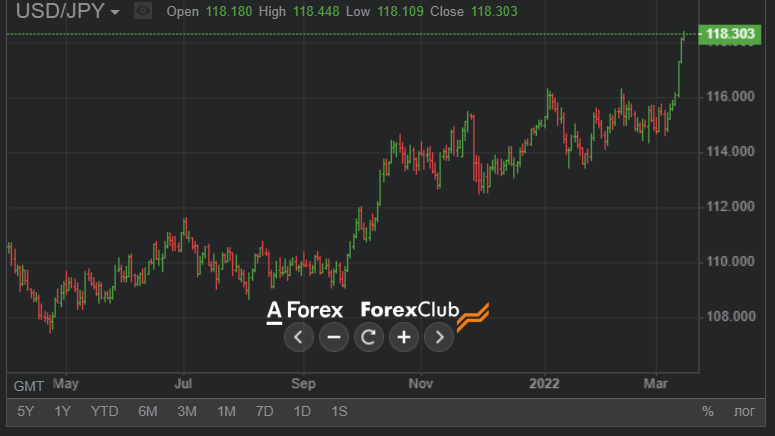This screenshot has width=775, height=436.
Task: Select the 5Y time range
Action: (x=25, y=411)
